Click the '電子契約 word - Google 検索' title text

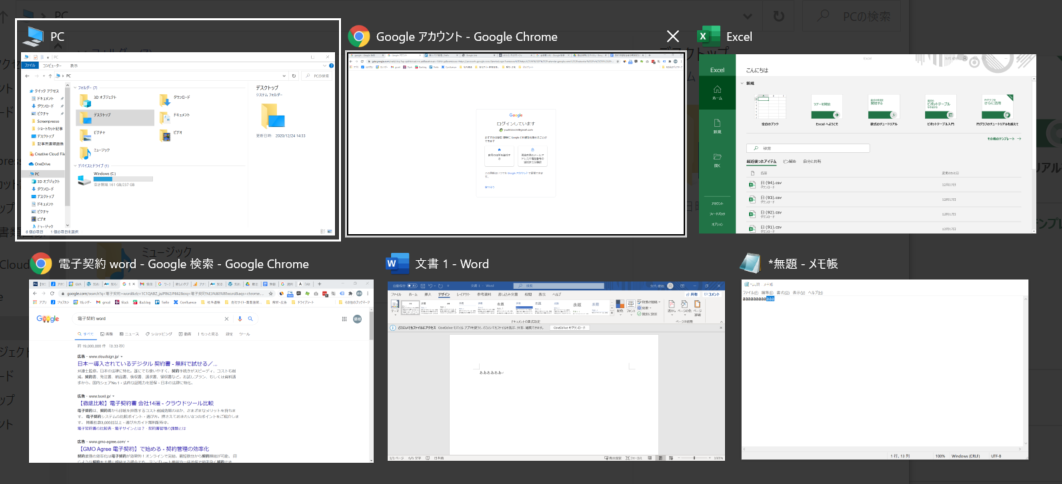point(184,264)
